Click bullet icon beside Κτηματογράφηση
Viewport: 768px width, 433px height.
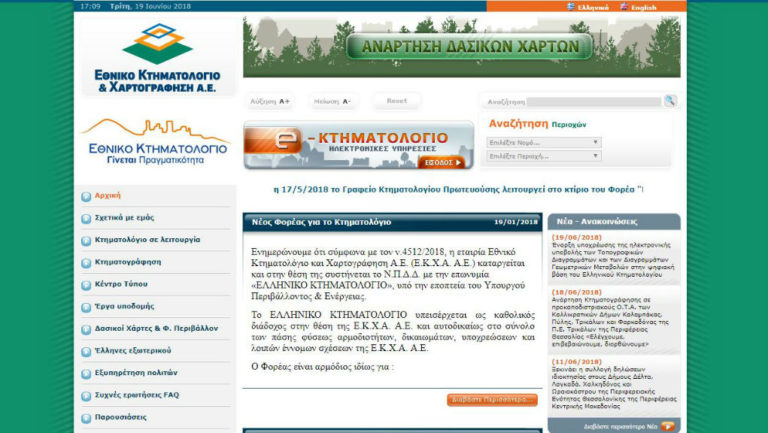tap(86, 263)
